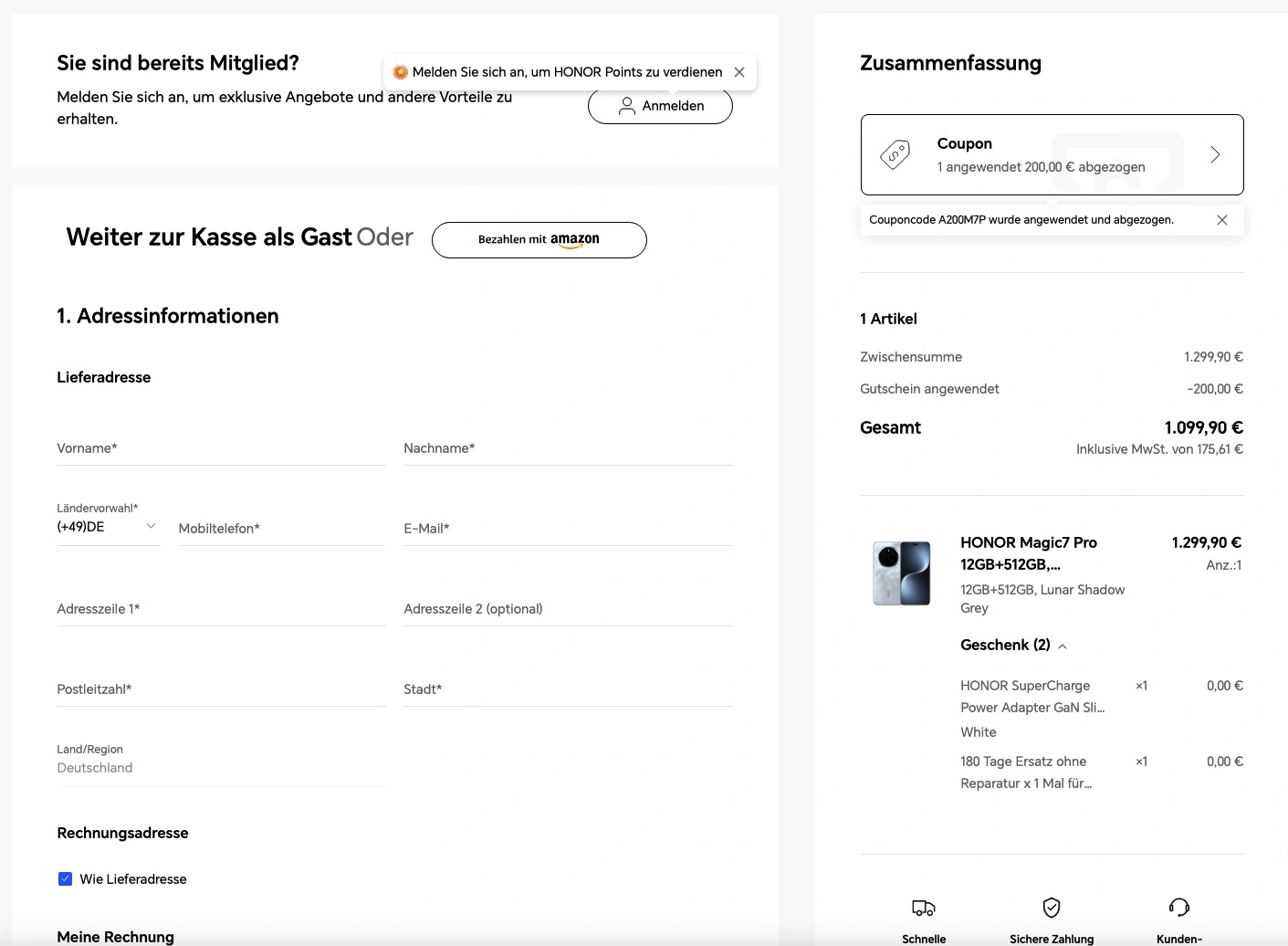Uncheck the Wie Lieferadresse checkbox
The image size is (1288, 946).
pos(65,878)
